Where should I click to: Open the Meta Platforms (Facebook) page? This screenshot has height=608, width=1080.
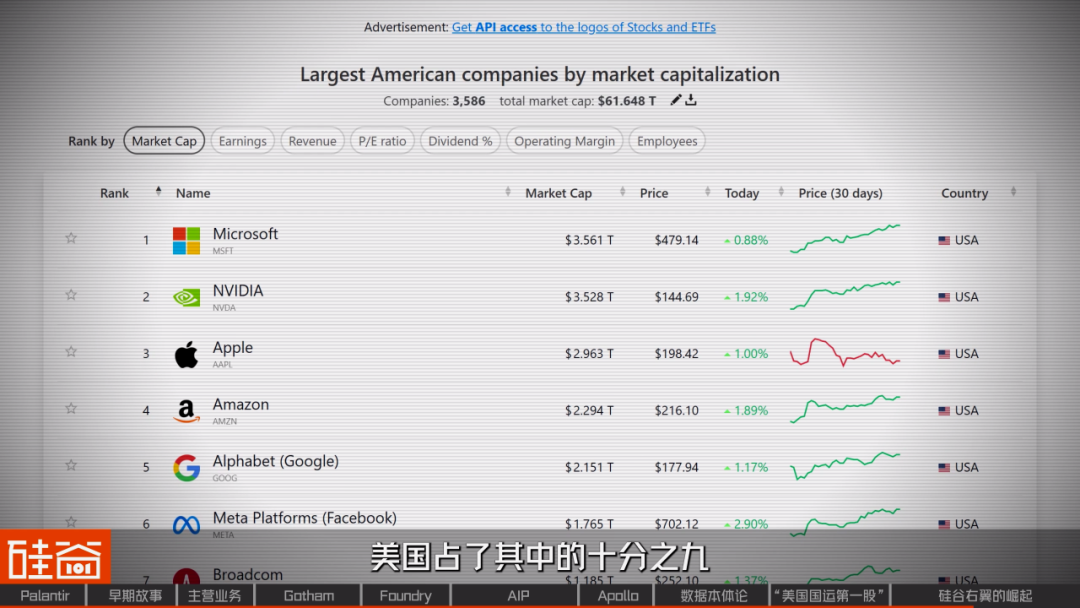coord(304,518)
